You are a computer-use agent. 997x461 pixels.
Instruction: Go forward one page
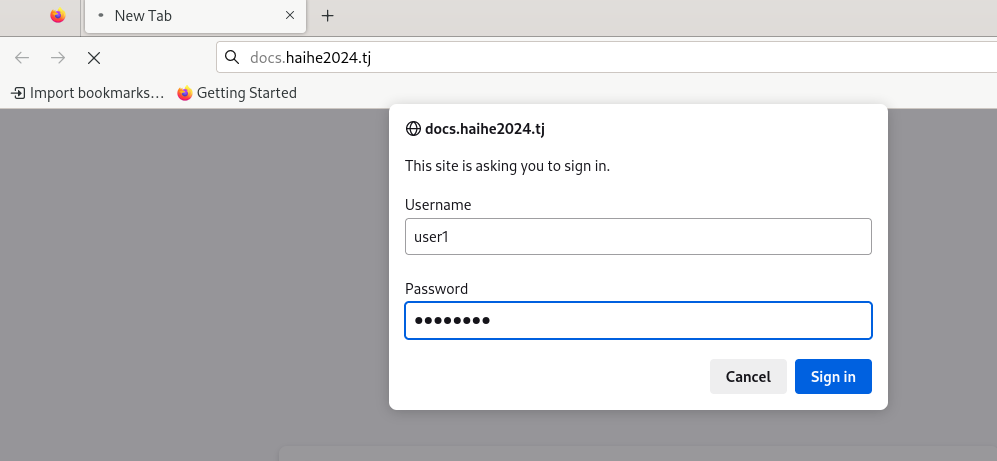pos(58,58)
